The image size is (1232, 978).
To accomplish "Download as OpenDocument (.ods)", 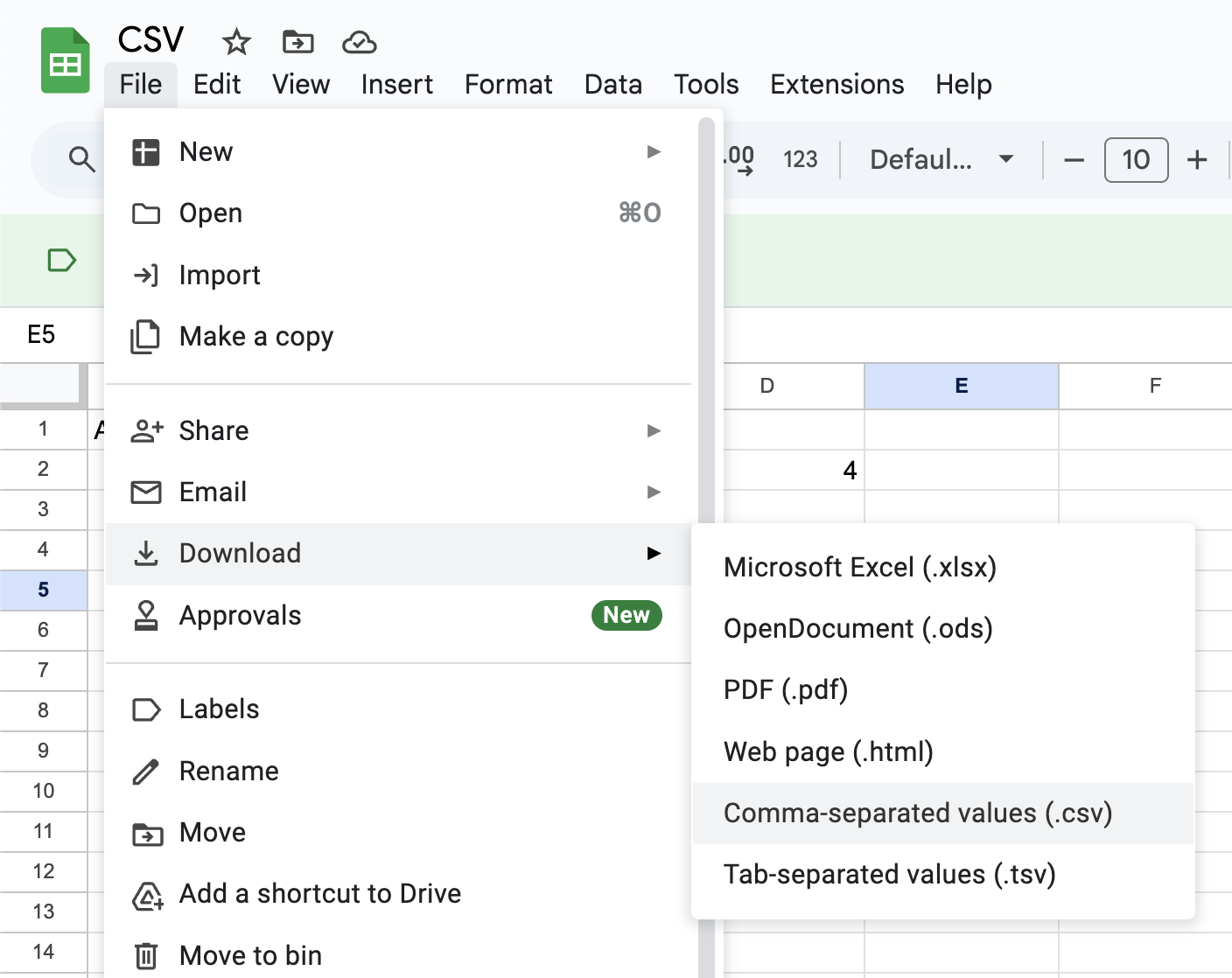I will click(943, 629).
